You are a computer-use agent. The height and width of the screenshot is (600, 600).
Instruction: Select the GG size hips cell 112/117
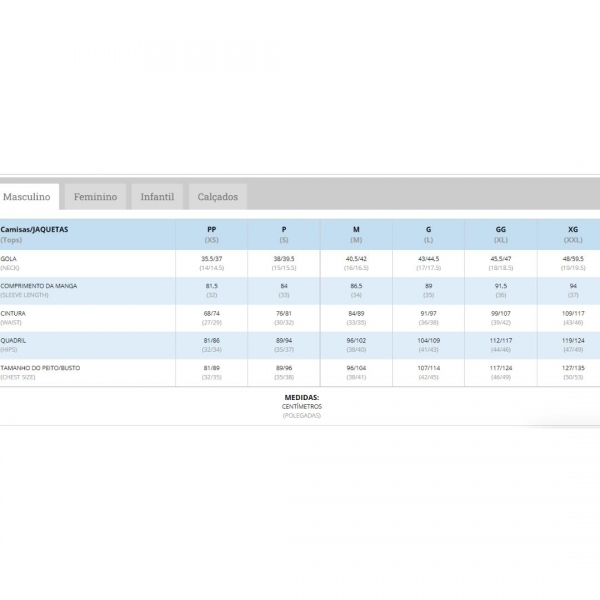click(x=501, y=341)
